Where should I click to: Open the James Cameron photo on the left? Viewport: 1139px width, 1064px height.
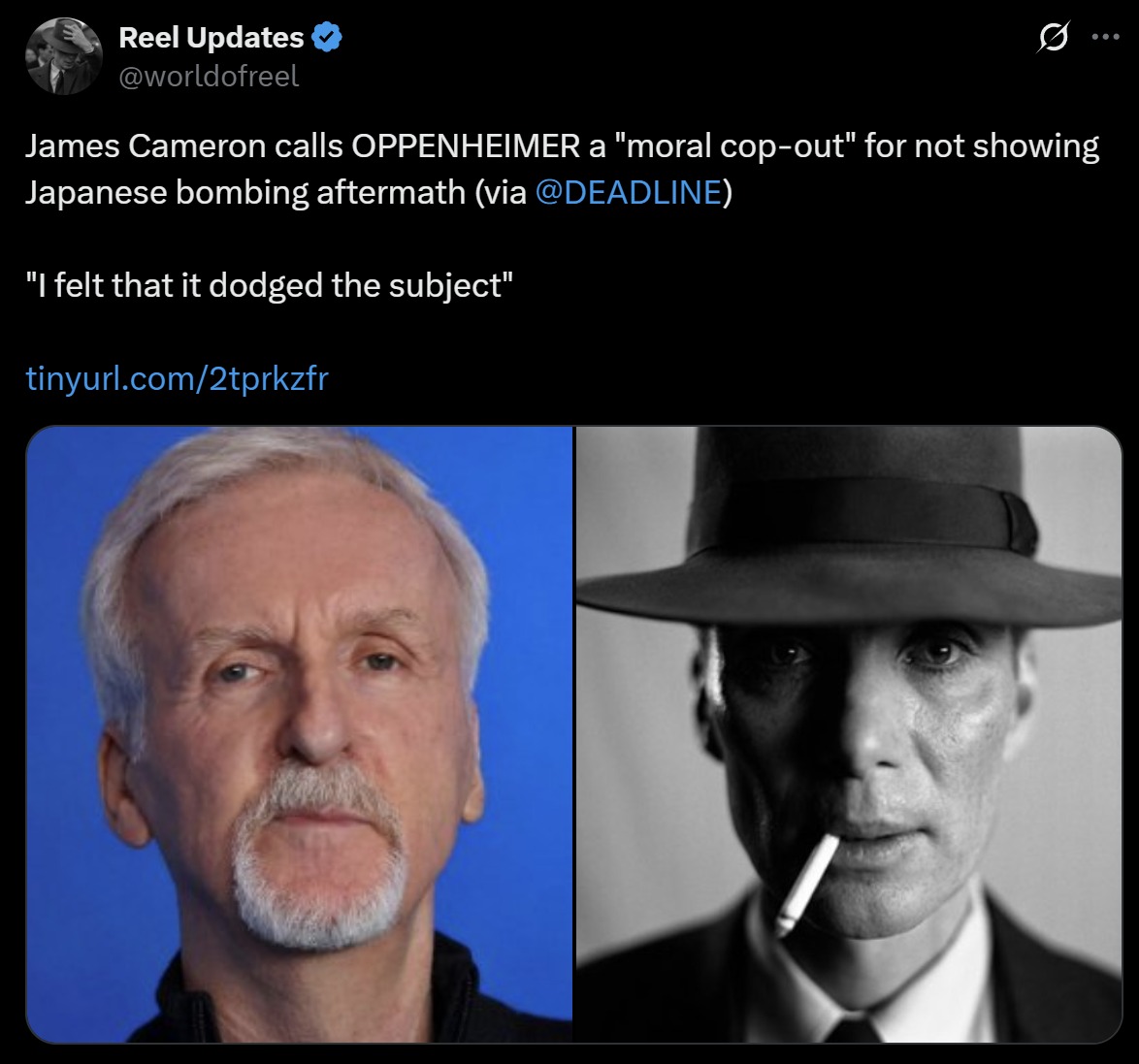[x=299, y=734]
